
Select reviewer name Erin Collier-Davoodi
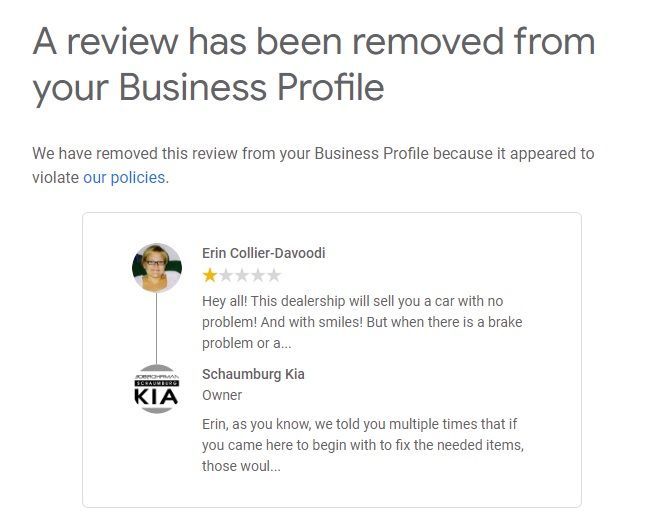(263, 253)
